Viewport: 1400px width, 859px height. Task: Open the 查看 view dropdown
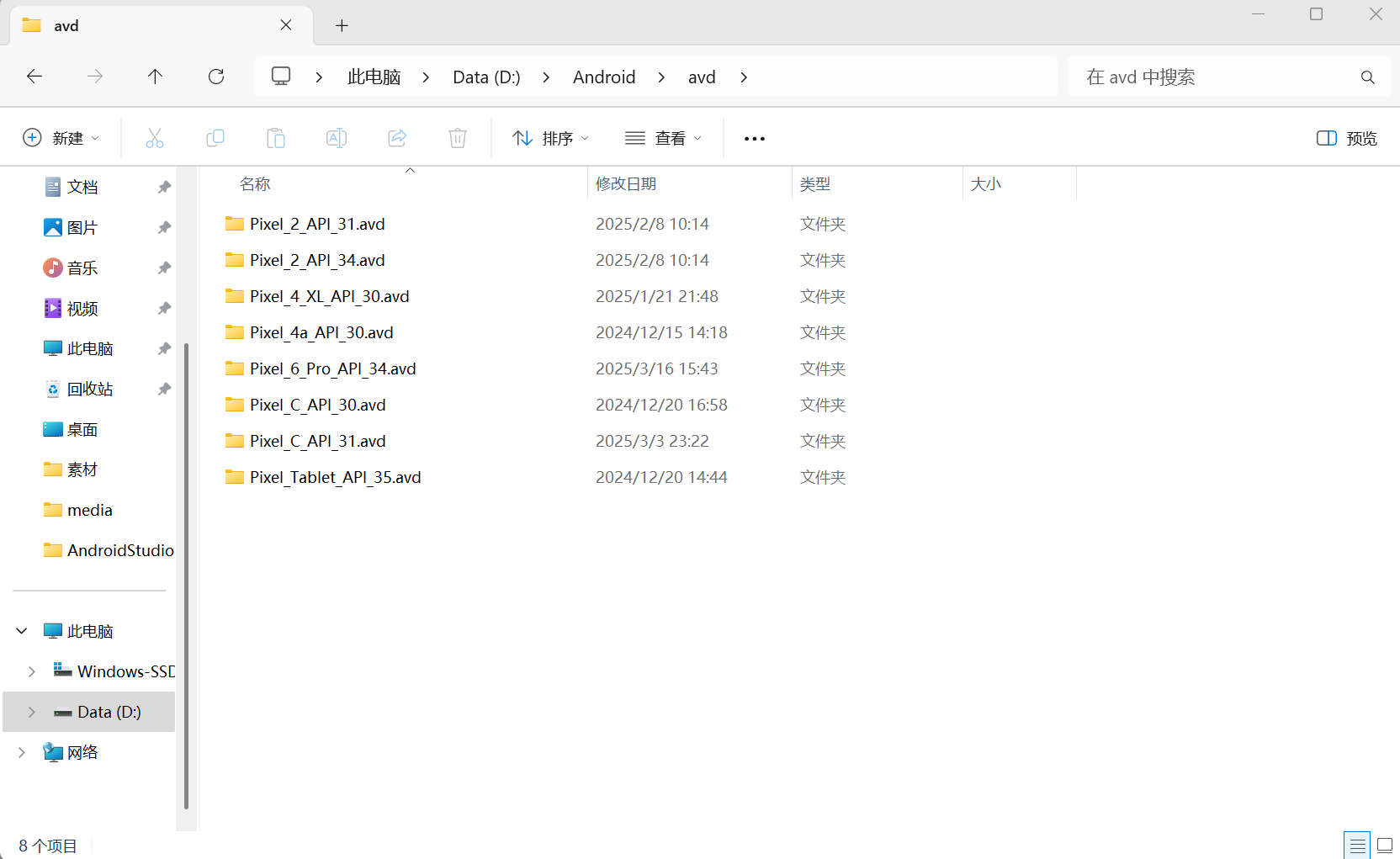tap(663, 138)
